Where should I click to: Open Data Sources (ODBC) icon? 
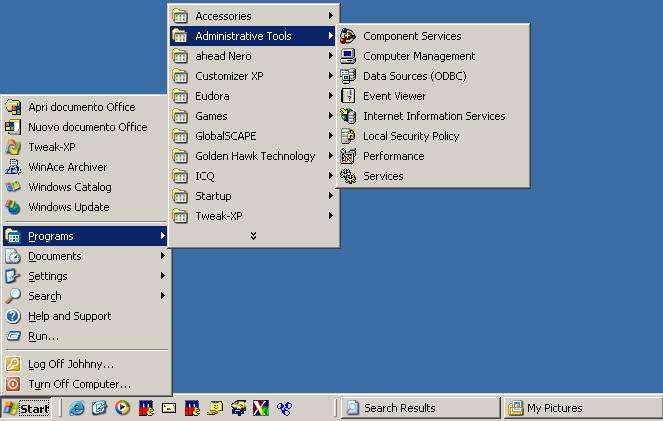tap(348, 76)
